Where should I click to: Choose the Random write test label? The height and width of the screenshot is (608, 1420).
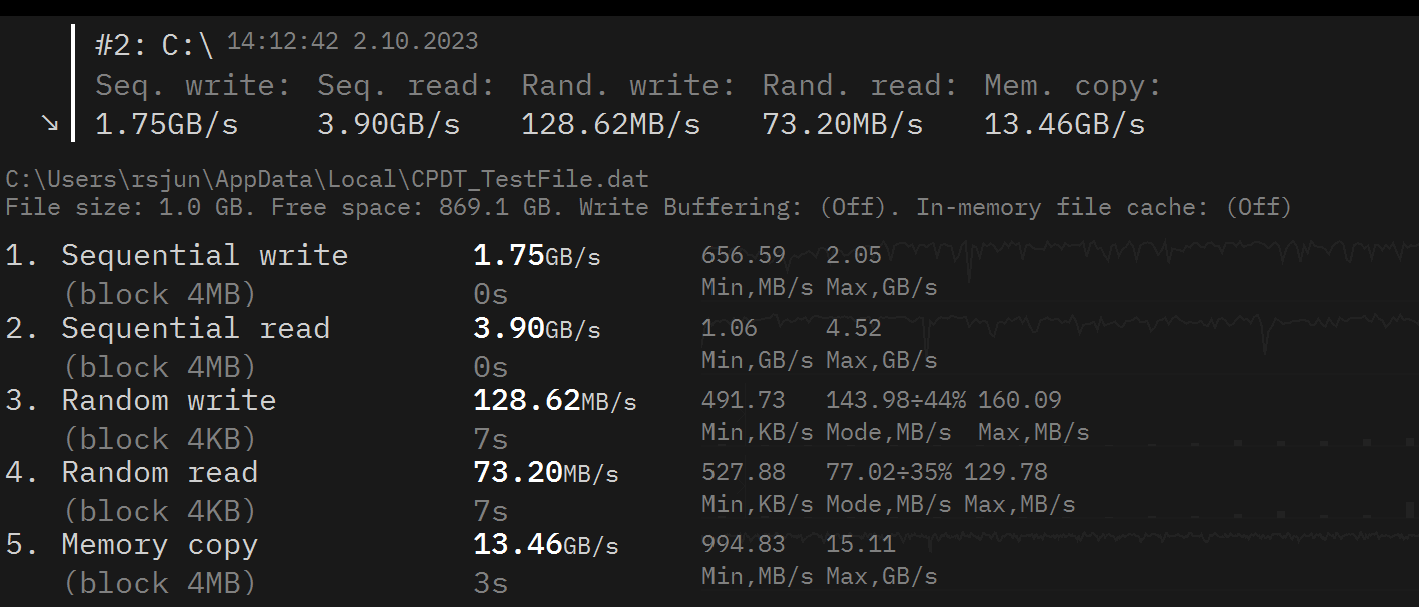[x=168, y=400]
